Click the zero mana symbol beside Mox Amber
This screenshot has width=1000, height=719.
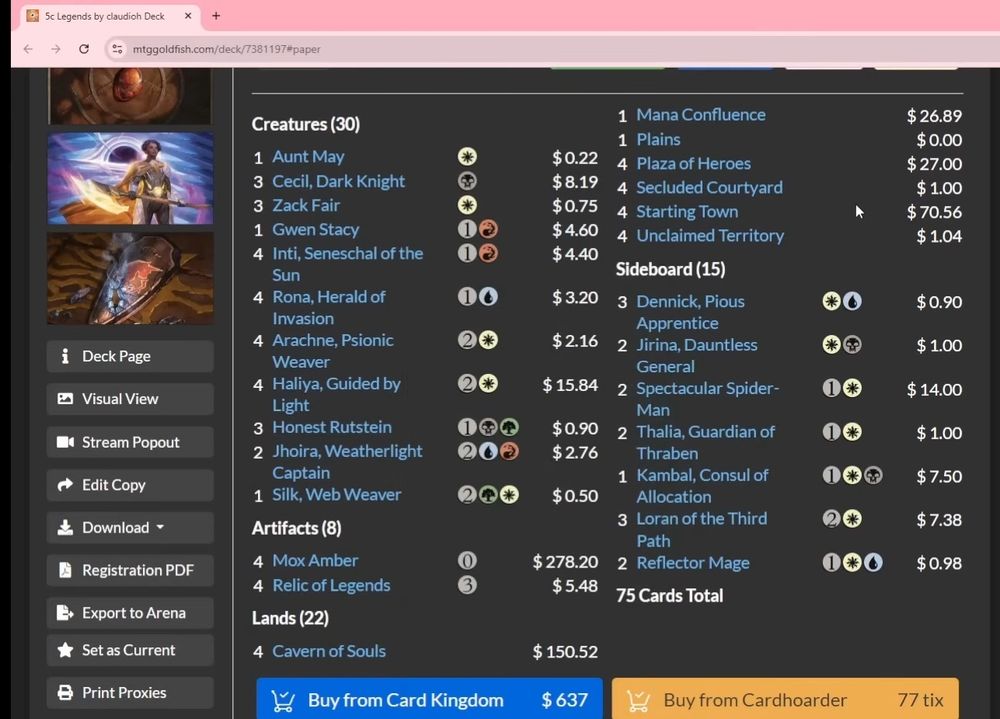[467, 561]
